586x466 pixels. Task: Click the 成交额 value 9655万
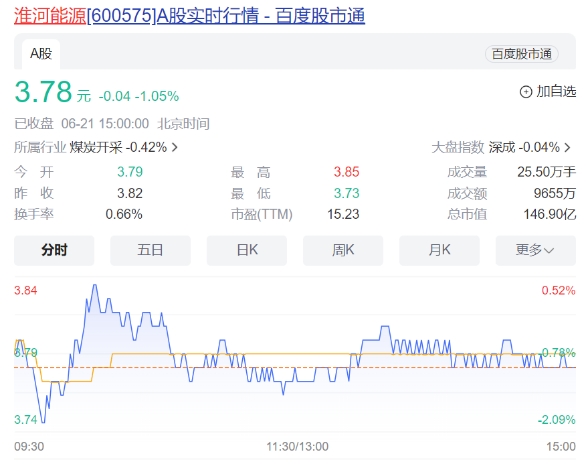[x=555, y=193]
